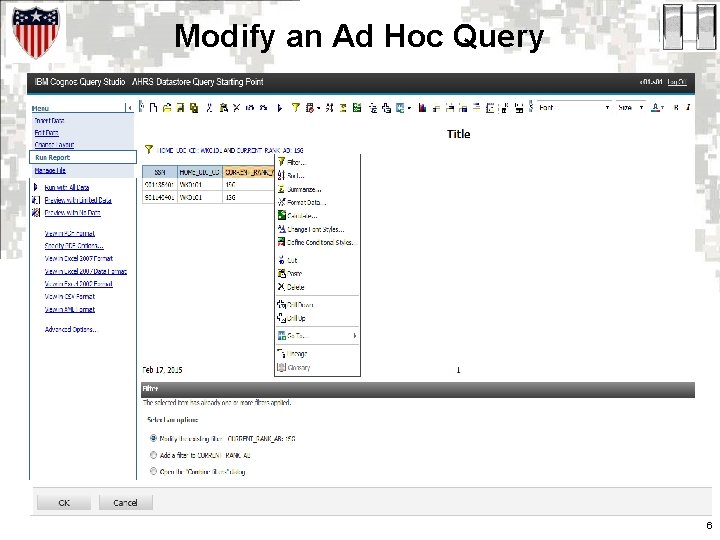Image resolution: width=720 pixels, height=540 pixels.
Task: Open the Manage File menu link
Action: click(x=50, y=170)
